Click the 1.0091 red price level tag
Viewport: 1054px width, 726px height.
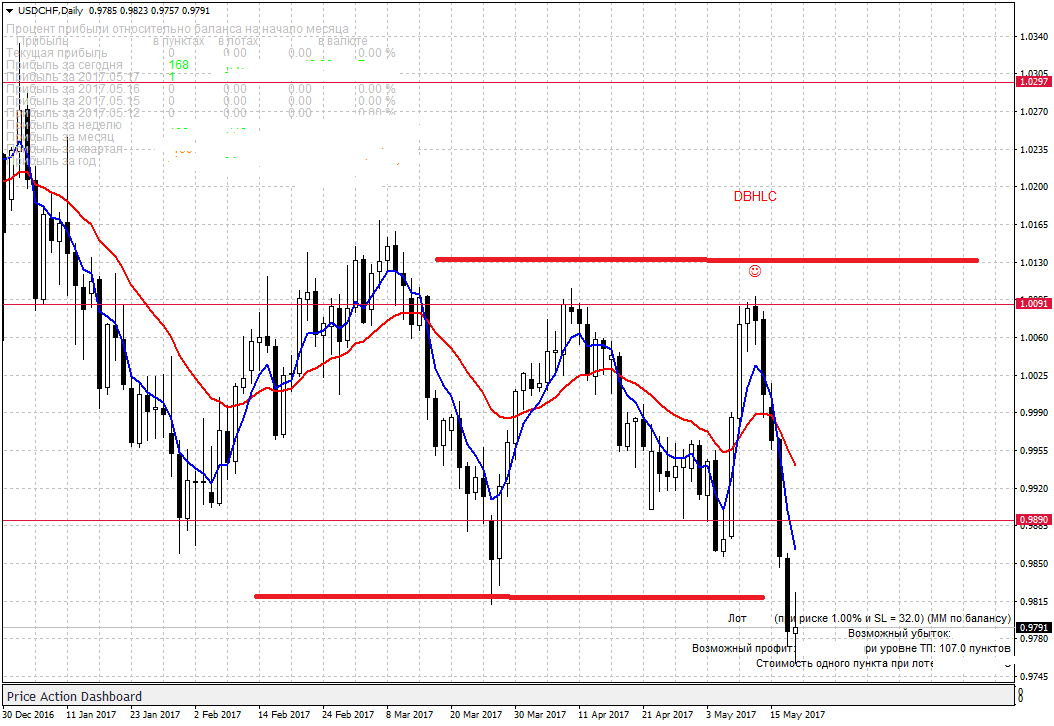1034,304
